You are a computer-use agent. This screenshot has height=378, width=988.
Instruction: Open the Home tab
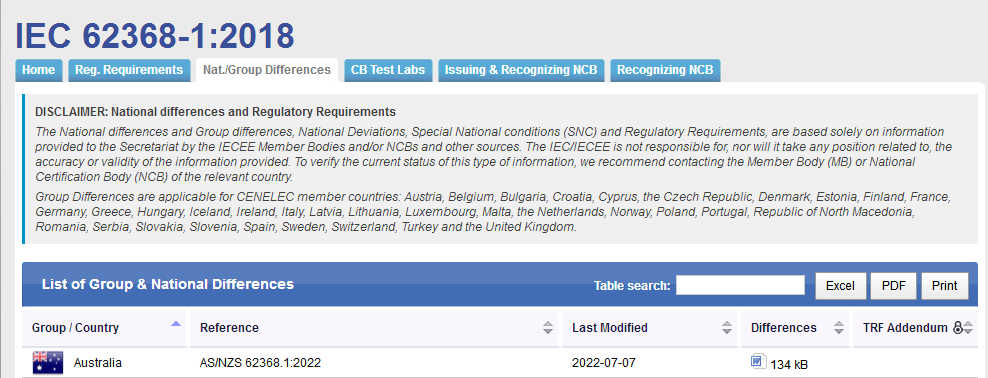(x=38, y=71)
